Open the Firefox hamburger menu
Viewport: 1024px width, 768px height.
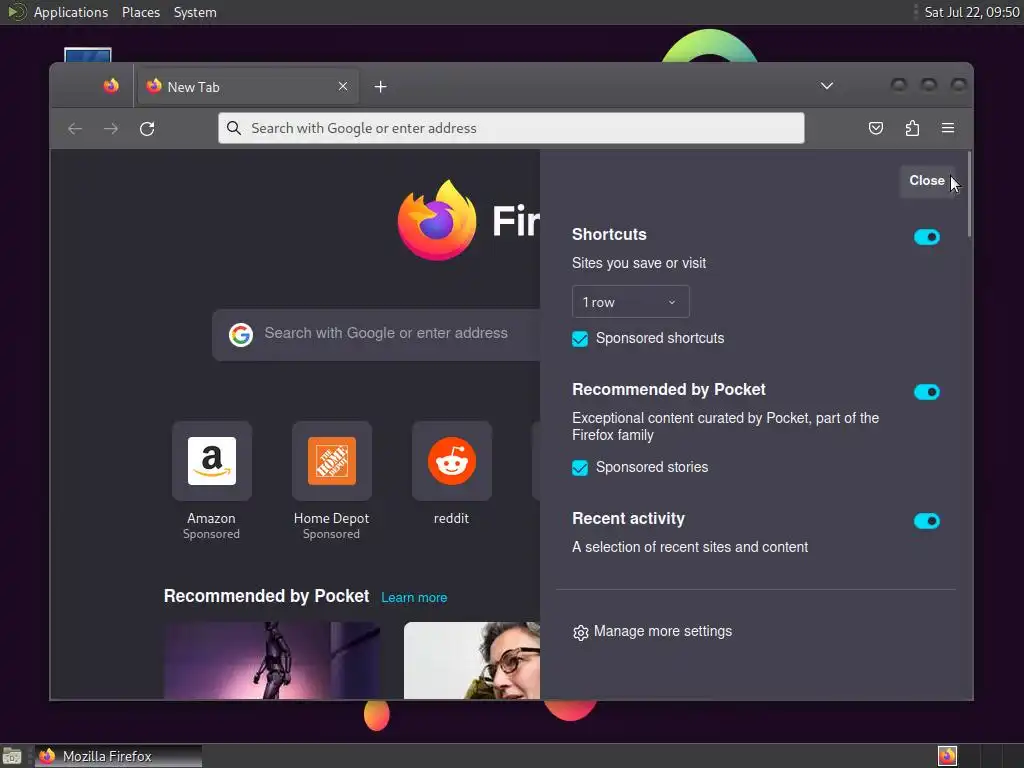coord(948,128)
